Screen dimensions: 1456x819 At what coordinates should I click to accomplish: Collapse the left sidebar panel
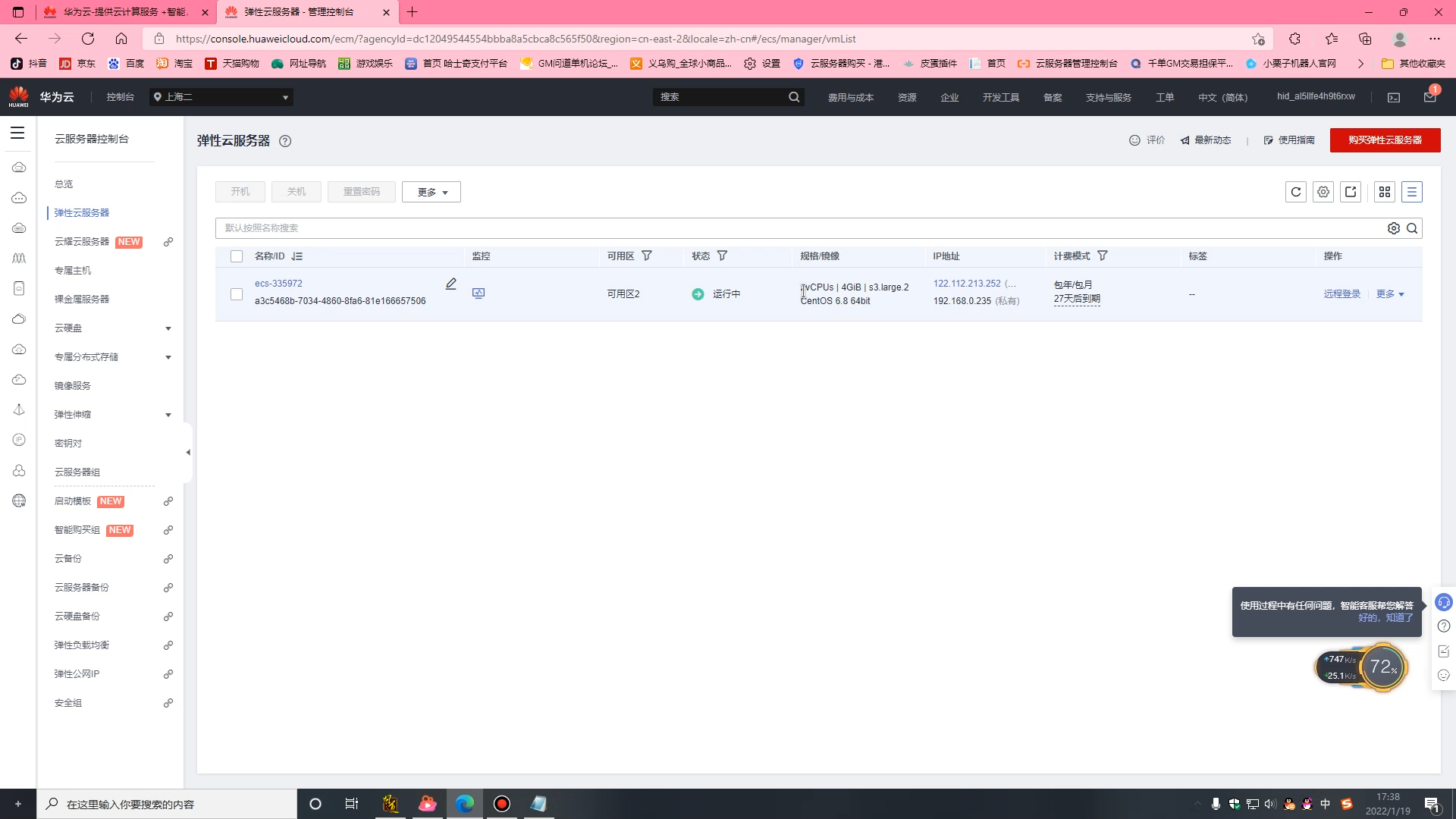coord(188,453)
